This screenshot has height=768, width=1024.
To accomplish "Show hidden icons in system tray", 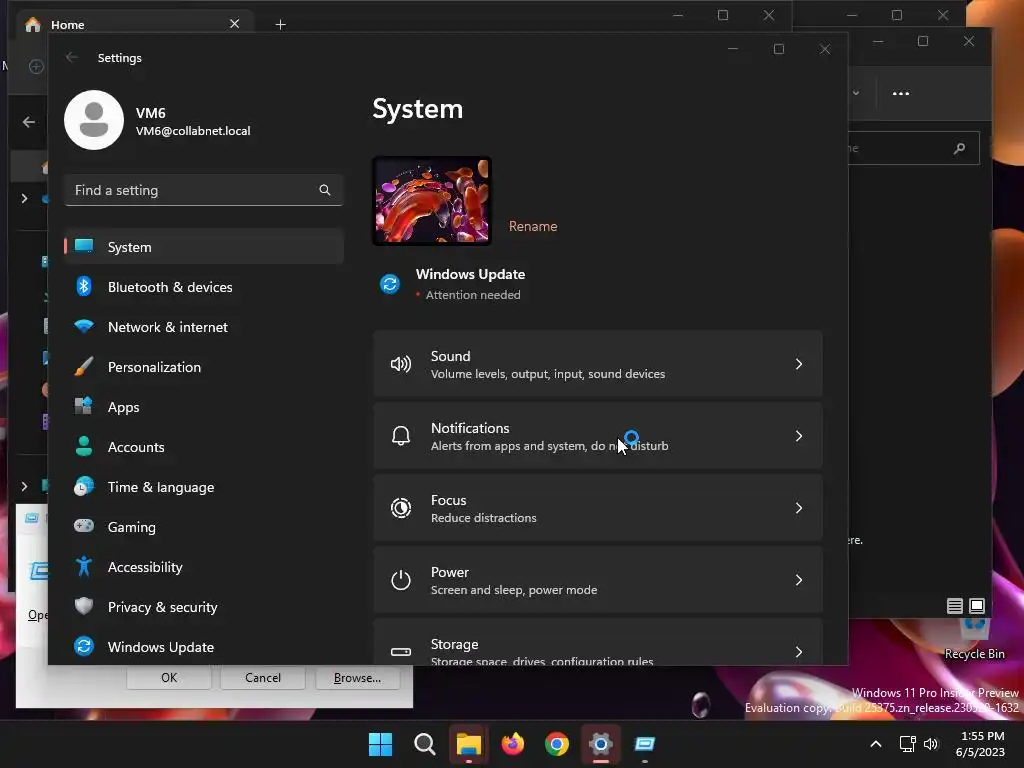I will coord(876,744).
